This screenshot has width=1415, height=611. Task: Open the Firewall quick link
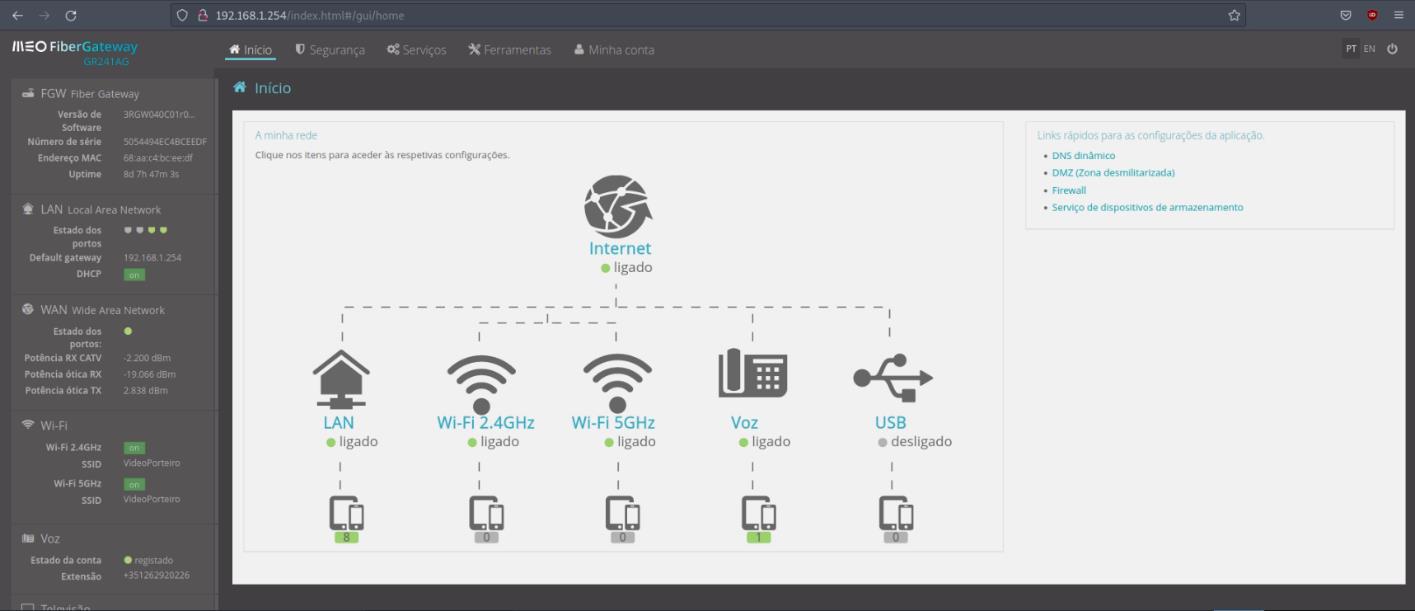[x=1068, y=190]
